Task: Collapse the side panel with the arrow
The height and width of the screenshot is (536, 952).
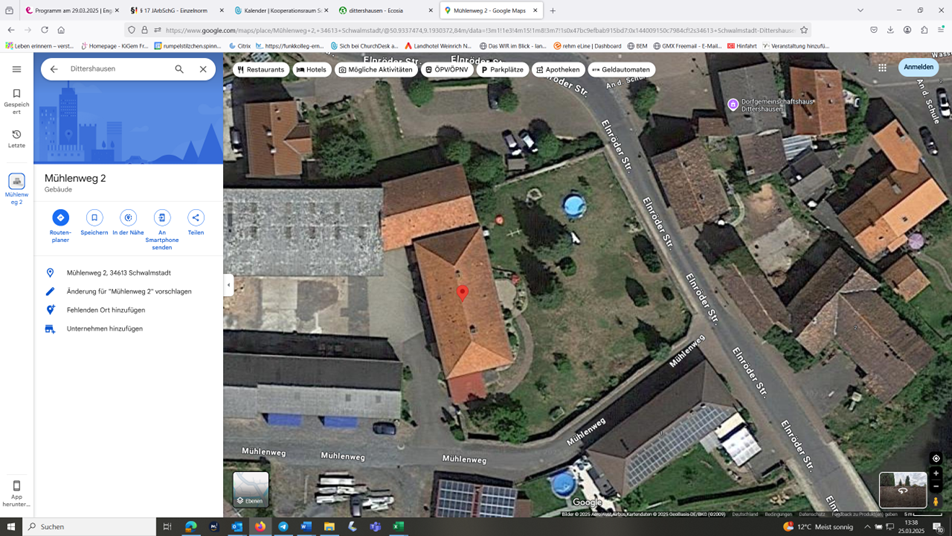Action: tap(228, 285)
